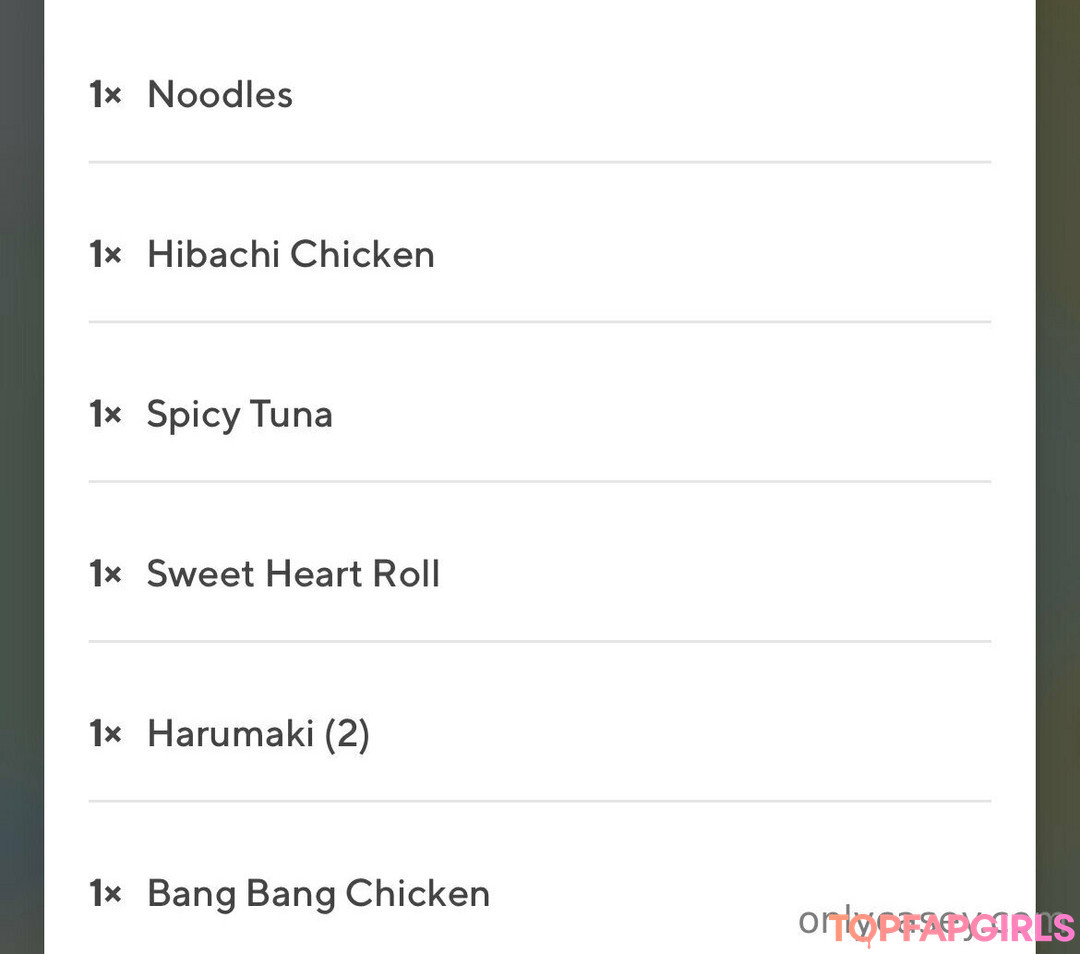This screenshot has width=1080, height=954.
Task: Click the divider line beneath Harumaki (2)
Action: click(540, 801)
